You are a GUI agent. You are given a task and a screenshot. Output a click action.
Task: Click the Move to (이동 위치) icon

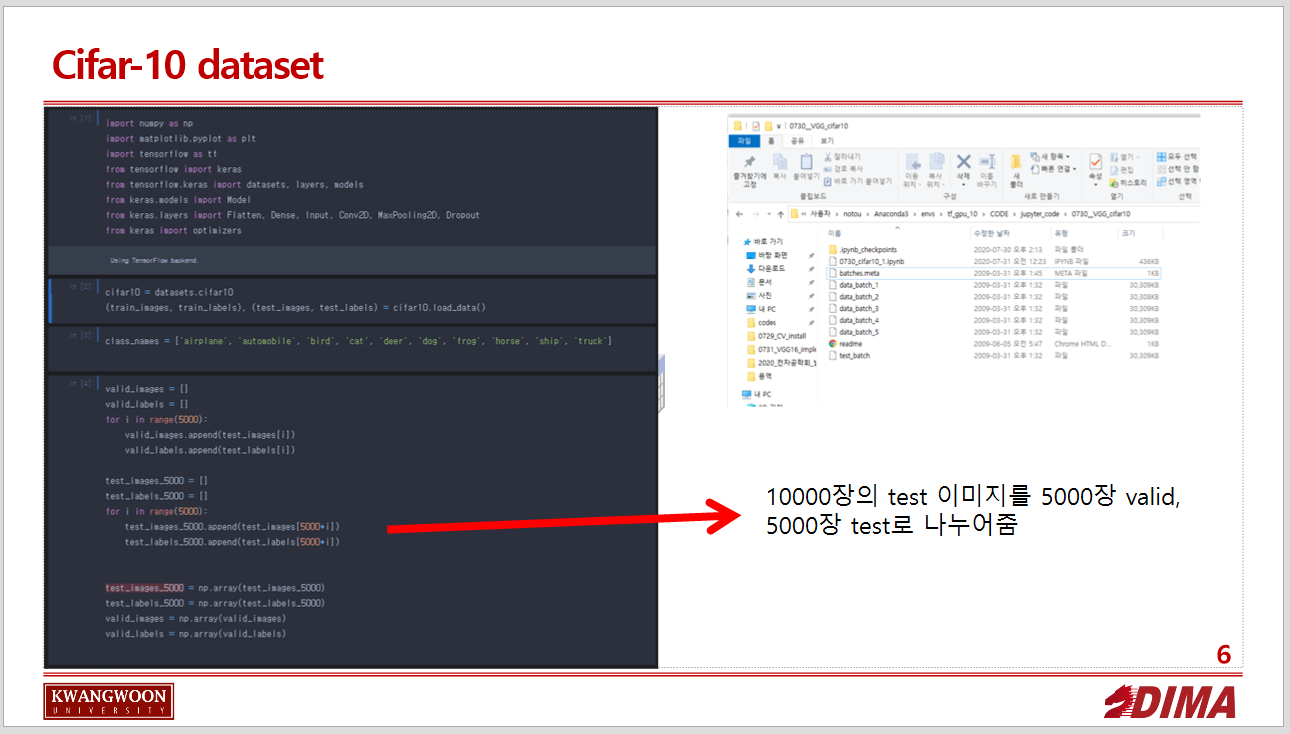click(x=912, y=163)
